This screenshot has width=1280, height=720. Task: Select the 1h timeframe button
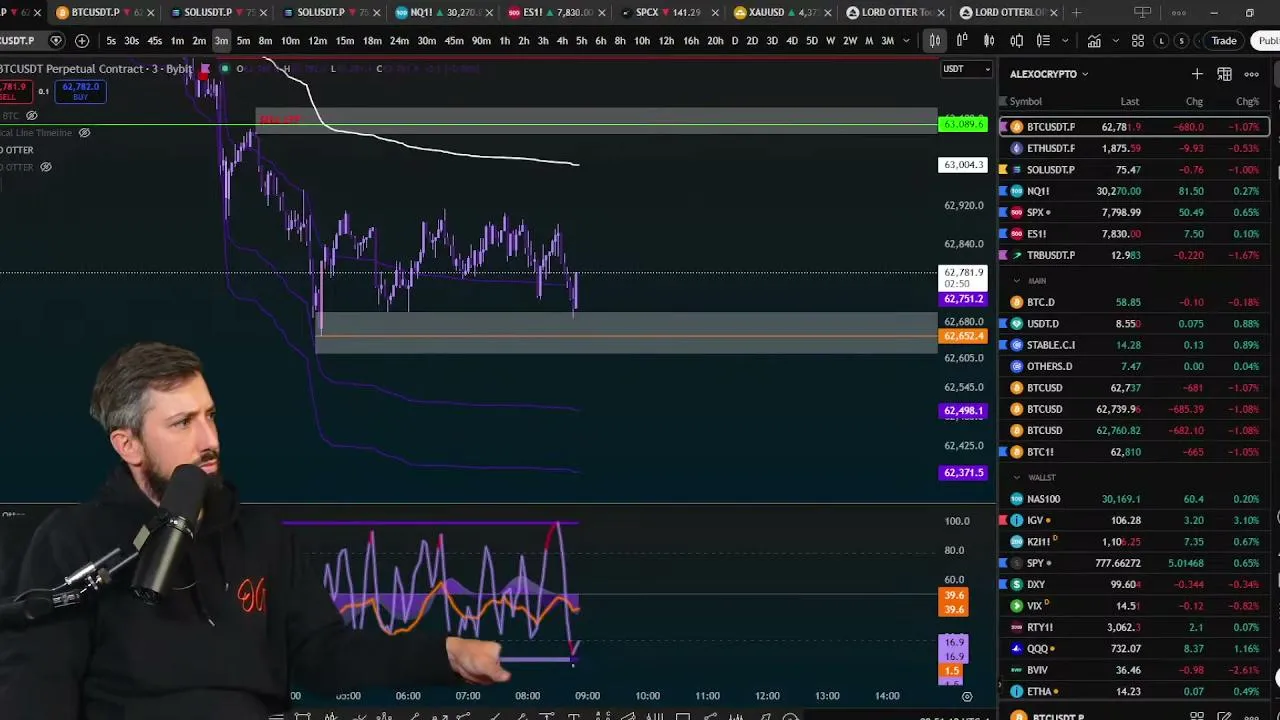pos(504,41)
